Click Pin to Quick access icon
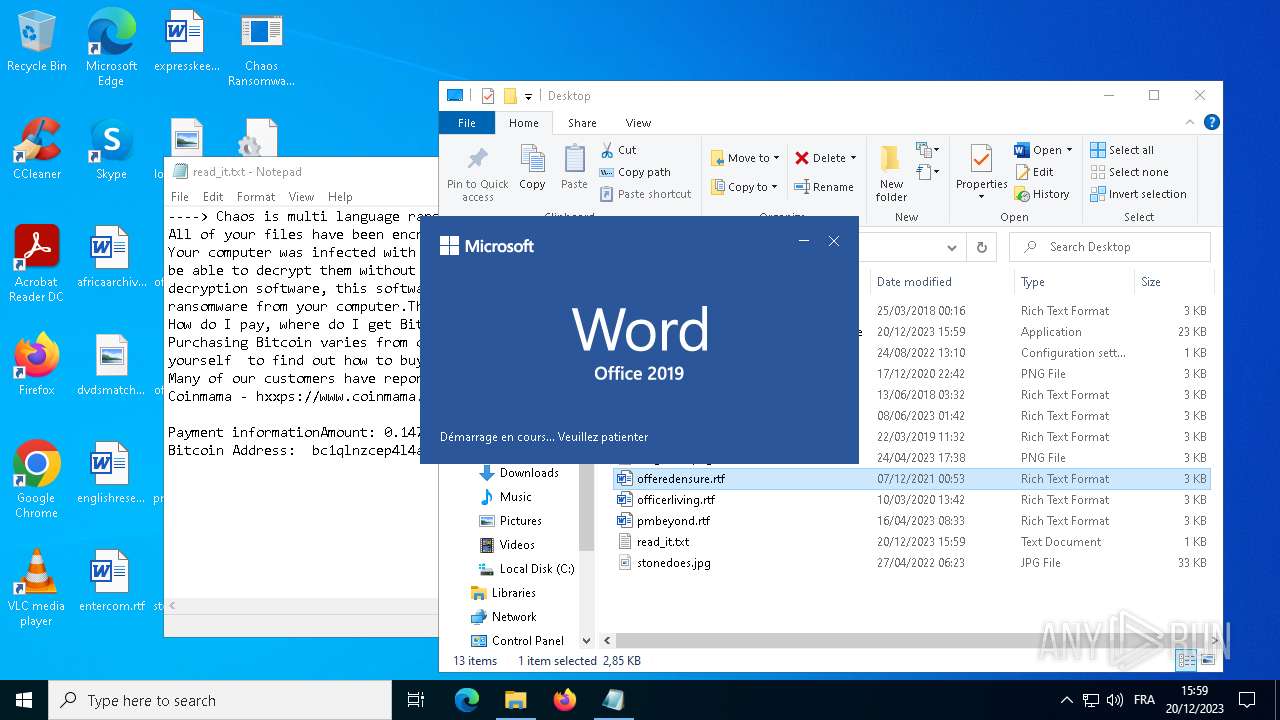 pyautogui.click(x=477, y=174)
